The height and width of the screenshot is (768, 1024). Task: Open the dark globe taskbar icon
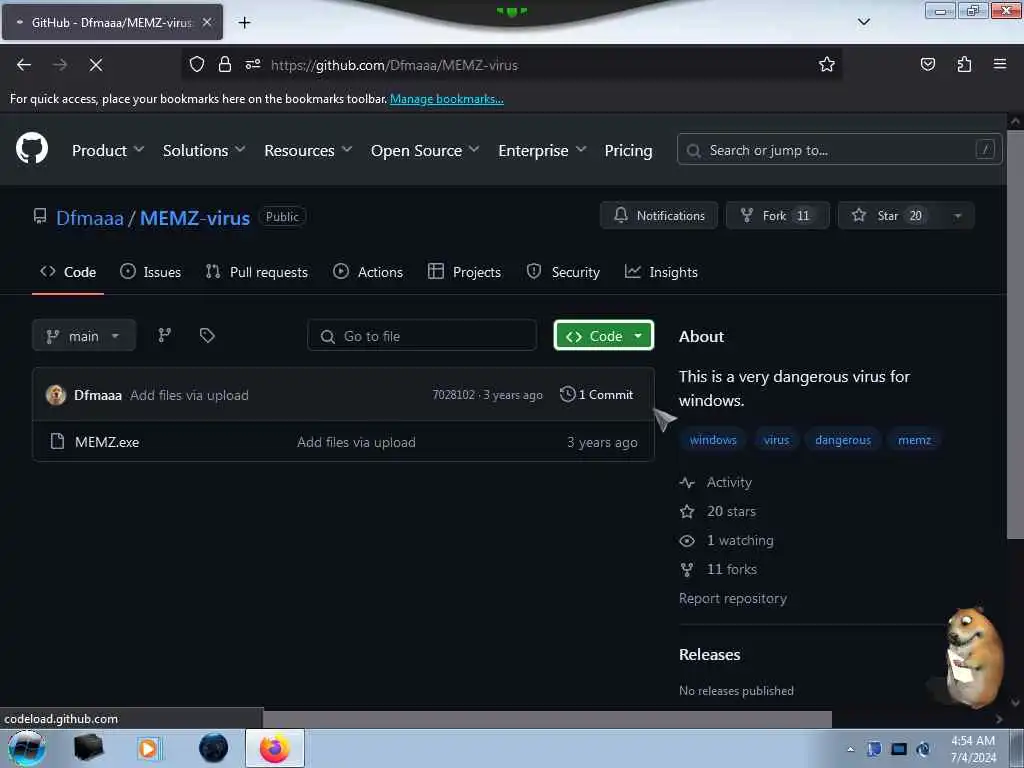point(214,748)
